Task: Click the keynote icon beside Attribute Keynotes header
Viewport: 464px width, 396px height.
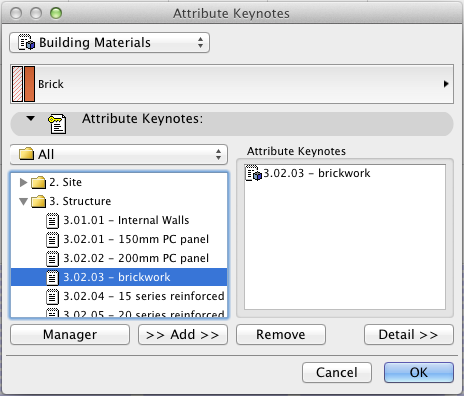Action: 57,124
